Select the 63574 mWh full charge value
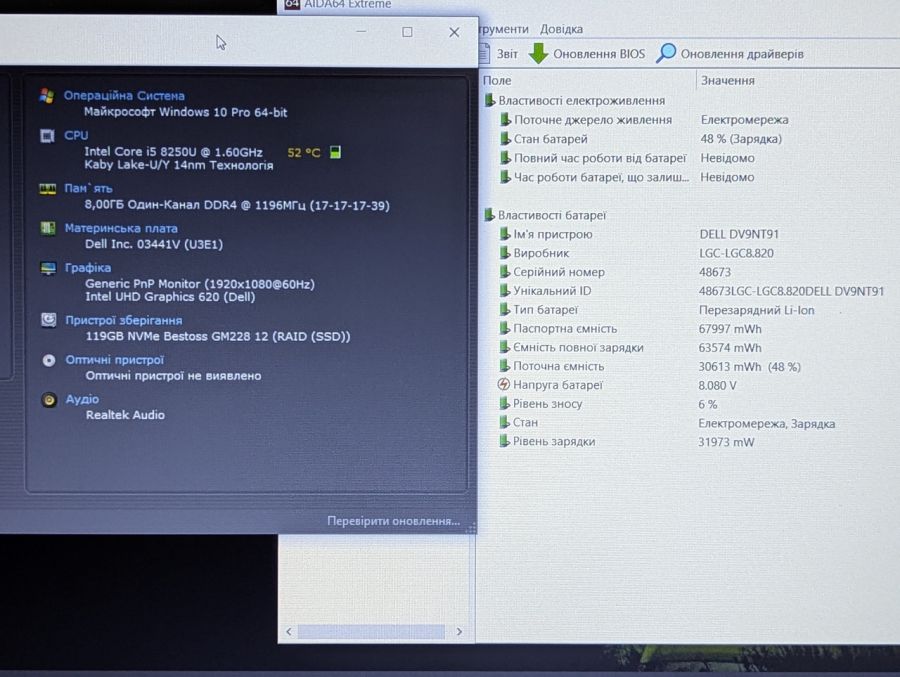 point(730,348)
